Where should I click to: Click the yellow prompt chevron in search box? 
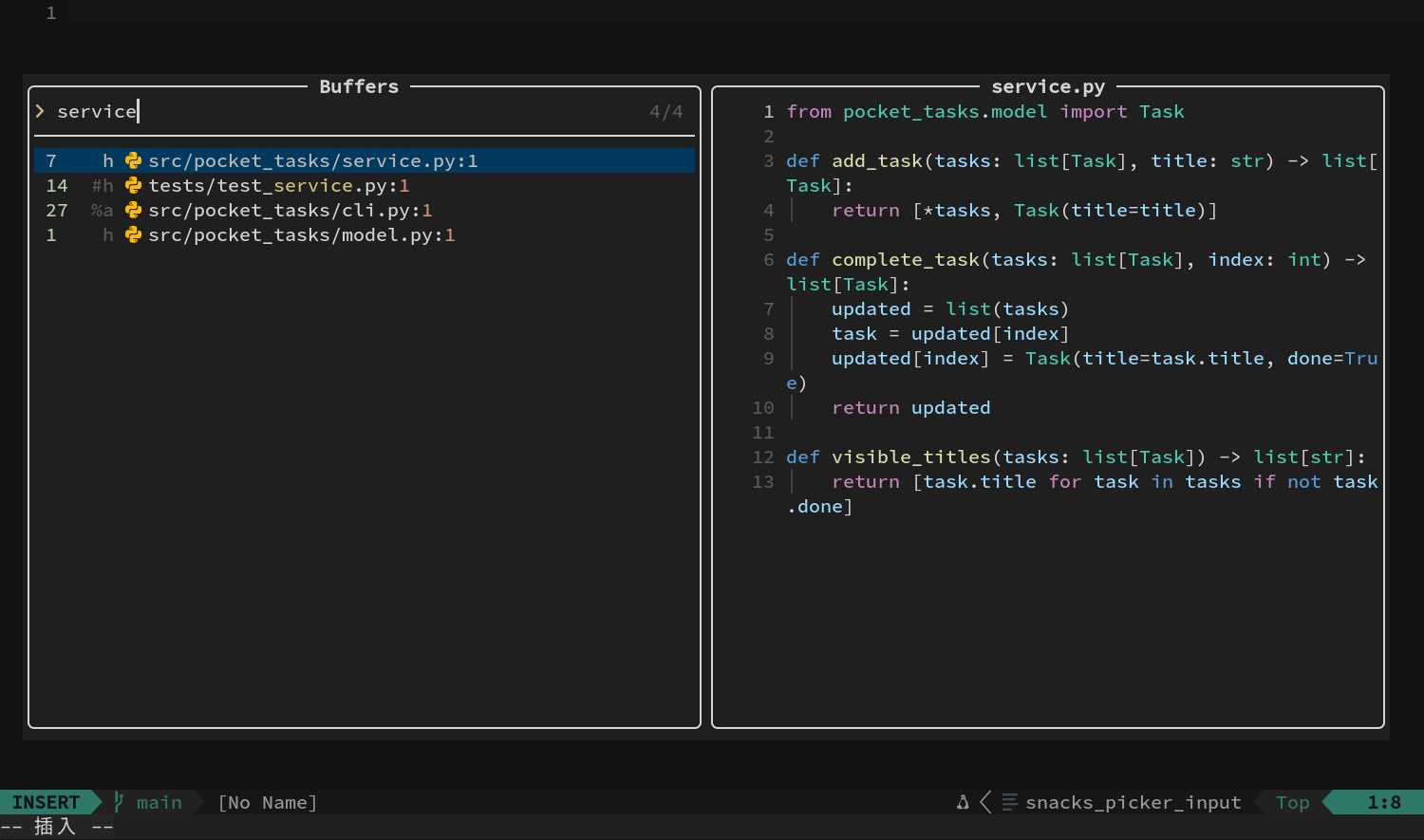click(40, 111)
